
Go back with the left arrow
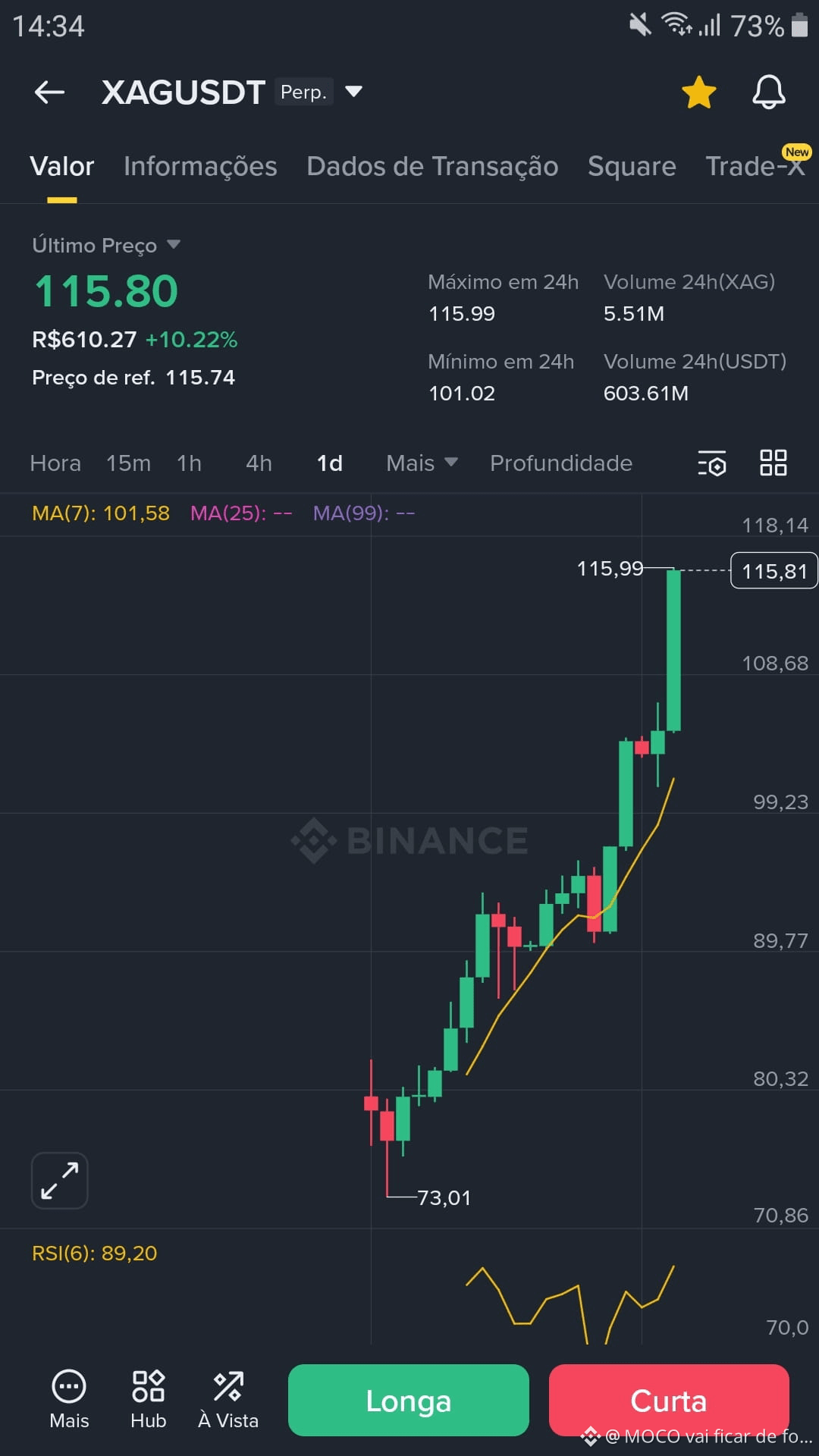coord(50,93)
